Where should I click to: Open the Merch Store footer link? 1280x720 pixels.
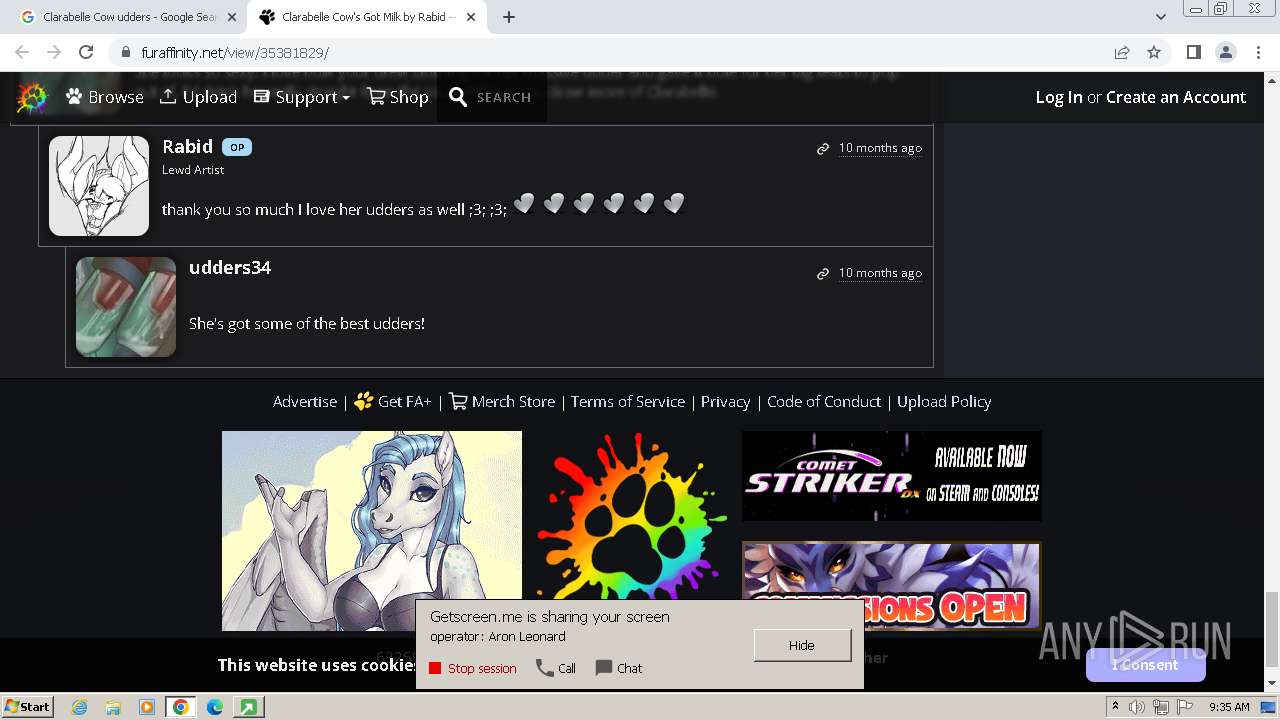pyautogui.click(x=502, y=401)
